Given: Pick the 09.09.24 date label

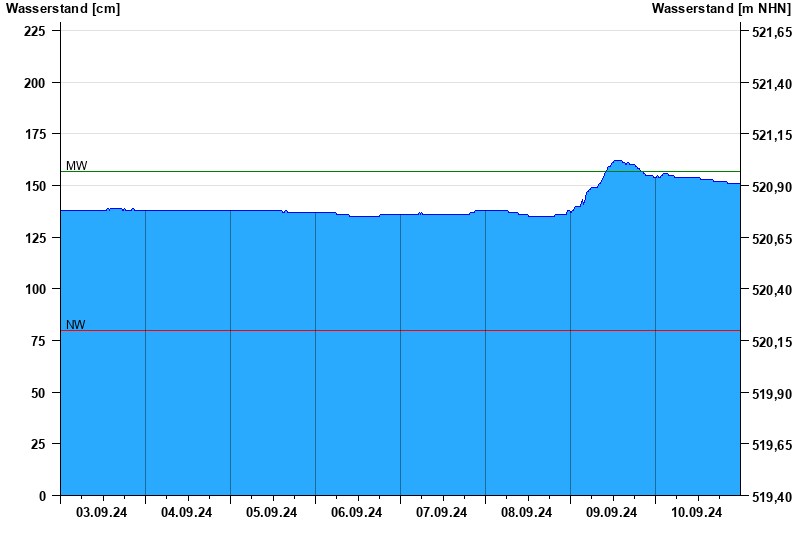Looking at the screenshot, I should pyautogui.click(x=611, y=512).
